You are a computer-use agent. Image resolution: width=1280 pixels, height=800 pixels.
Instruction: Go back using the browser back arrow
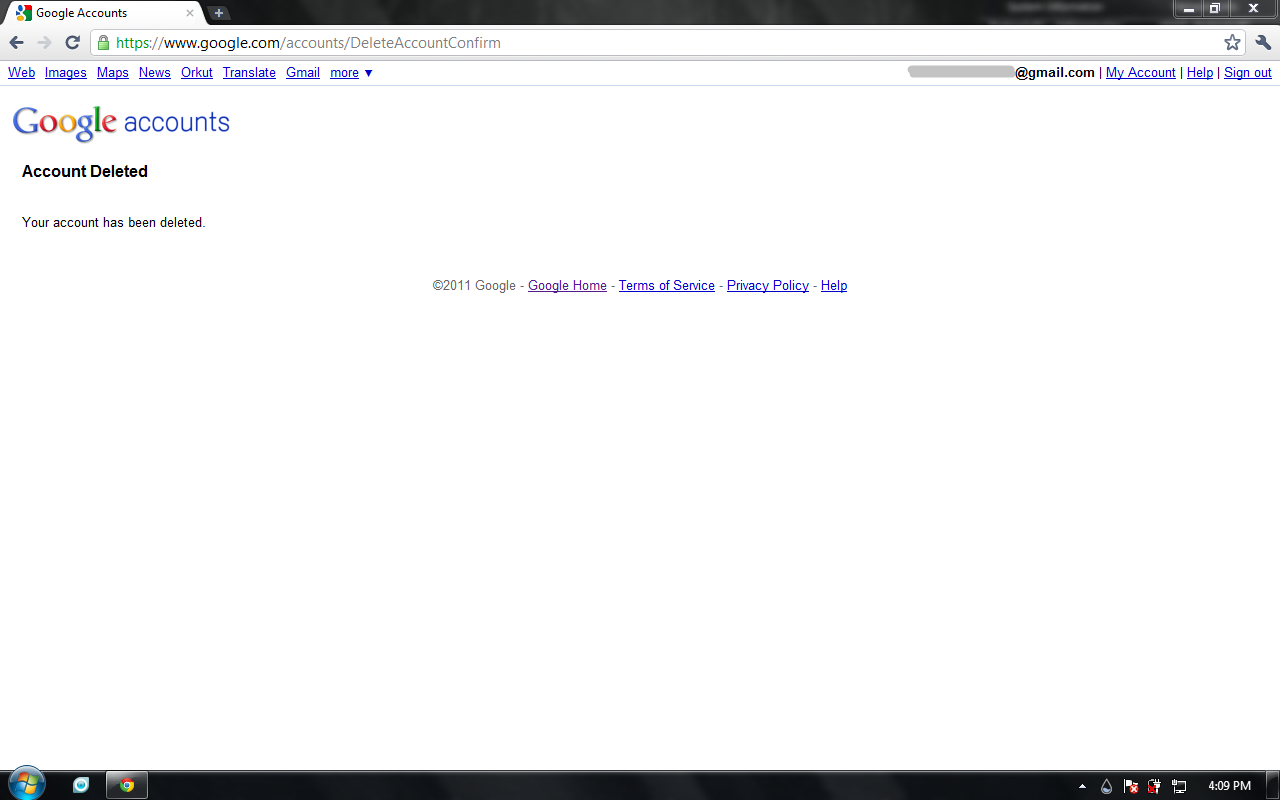(16, 43)
